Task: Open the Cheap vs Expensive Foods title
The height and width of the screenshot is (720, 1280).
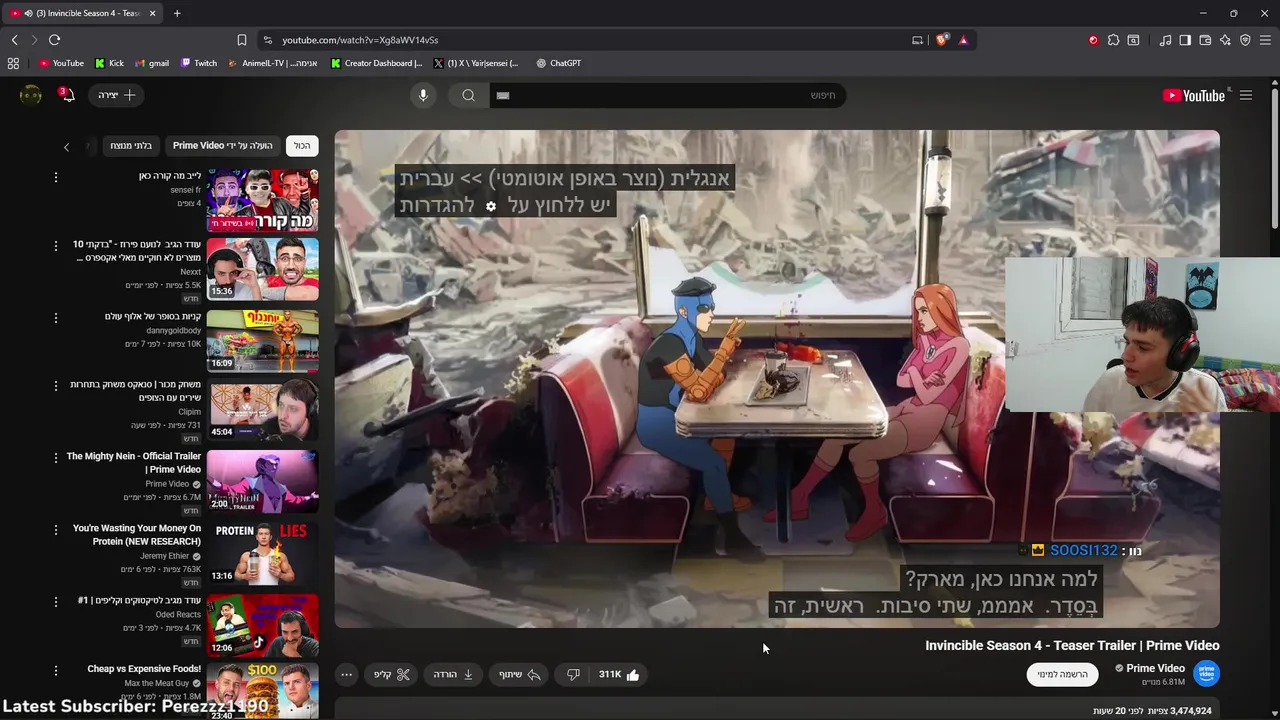Action: pyautogui.click(x=144, y=669)
